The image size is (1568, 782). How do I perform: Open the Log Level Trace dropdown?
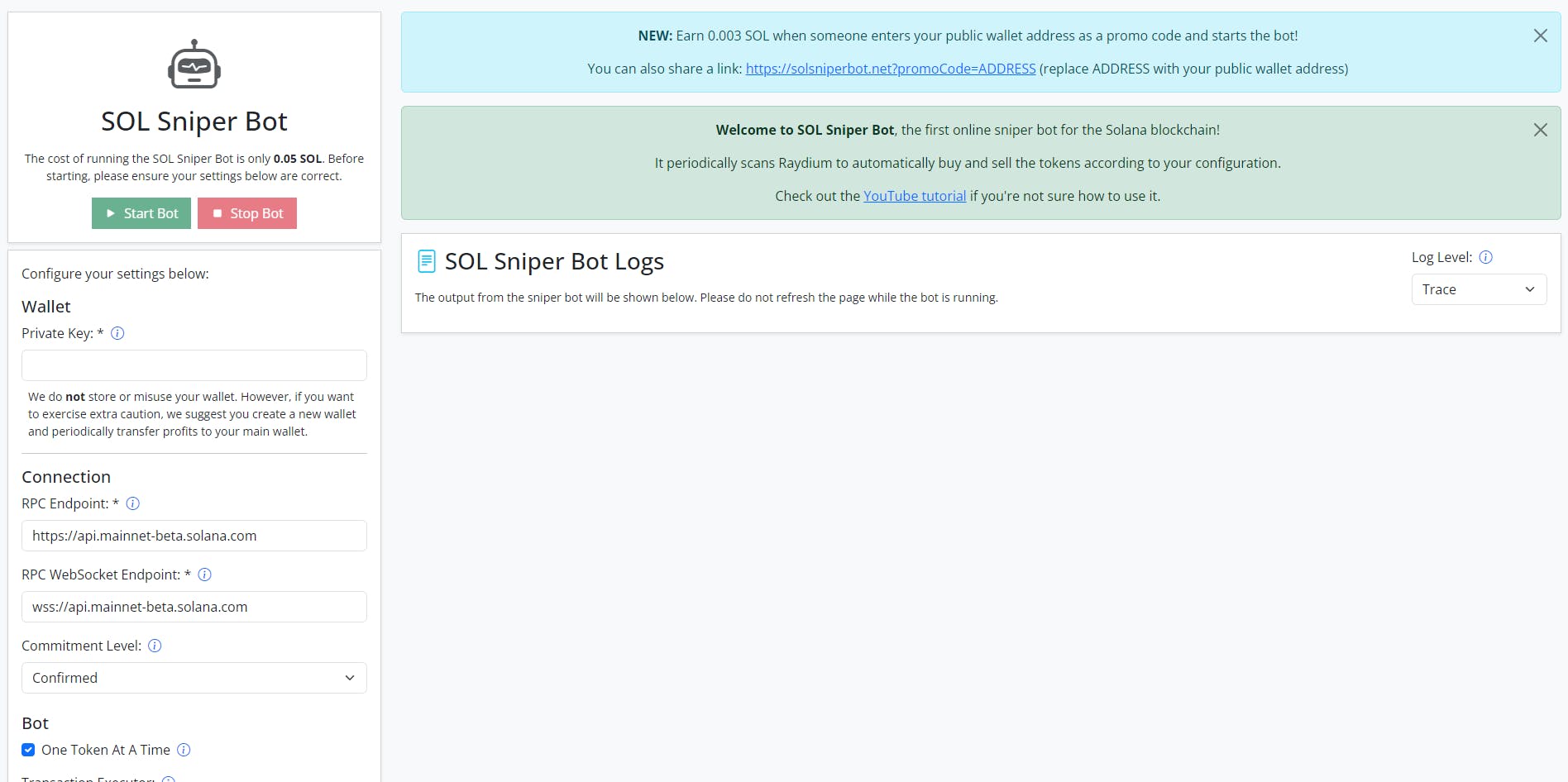pyautogui.click(x=1478, y=289)
